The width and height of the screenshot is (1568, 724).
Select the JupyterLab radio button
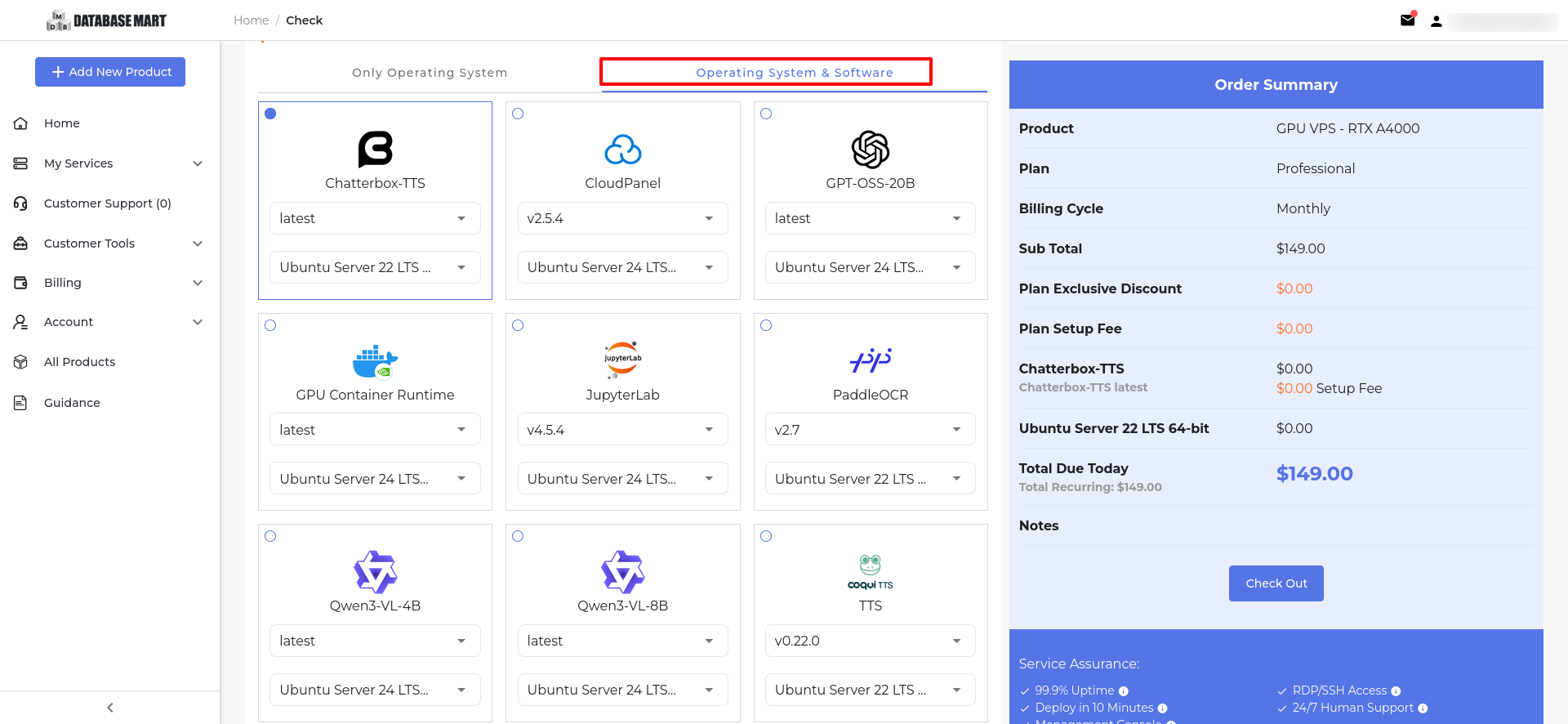518,325
